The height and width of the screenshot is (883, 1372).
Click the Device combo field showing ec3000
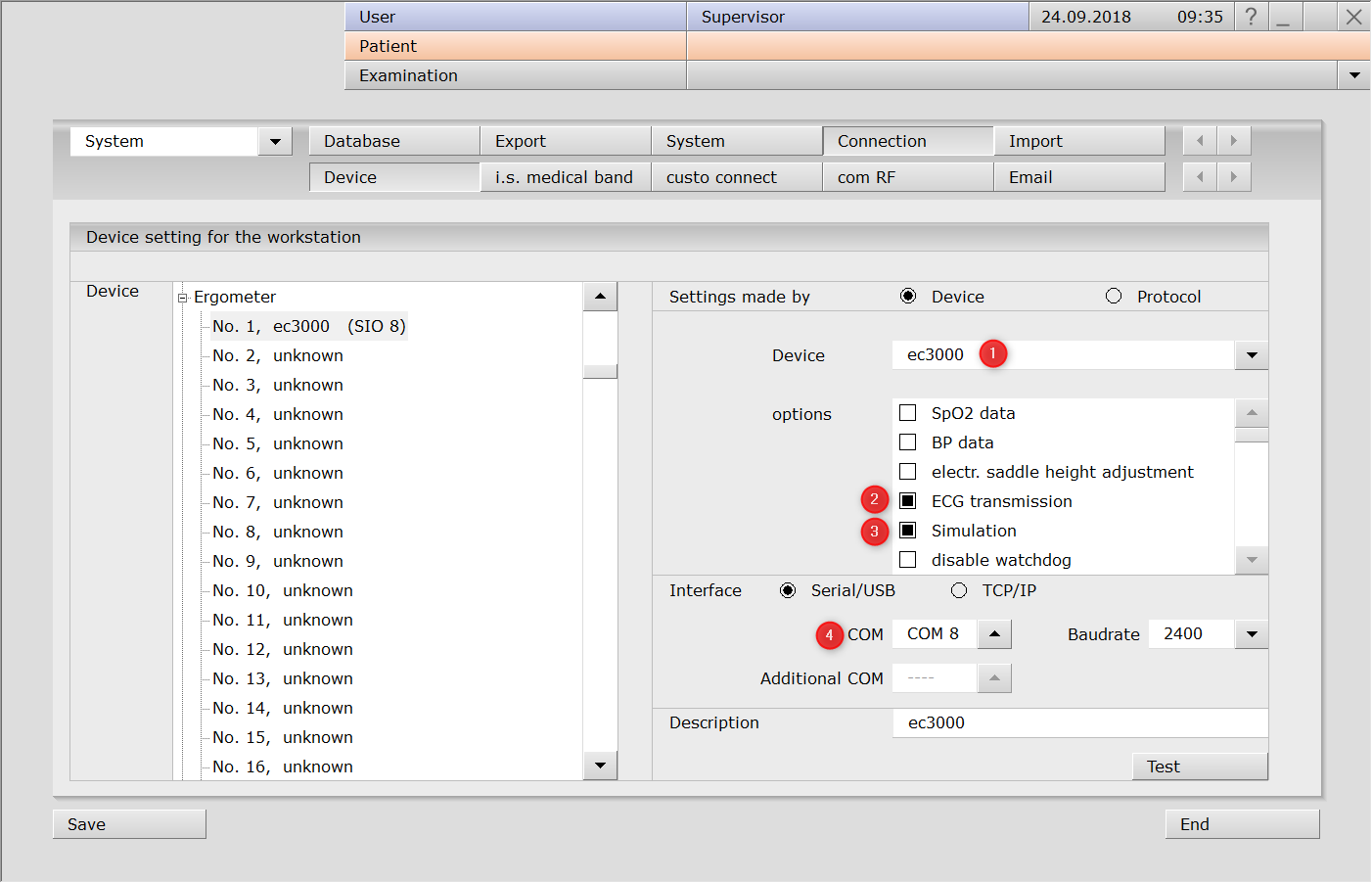[1063, 355]
